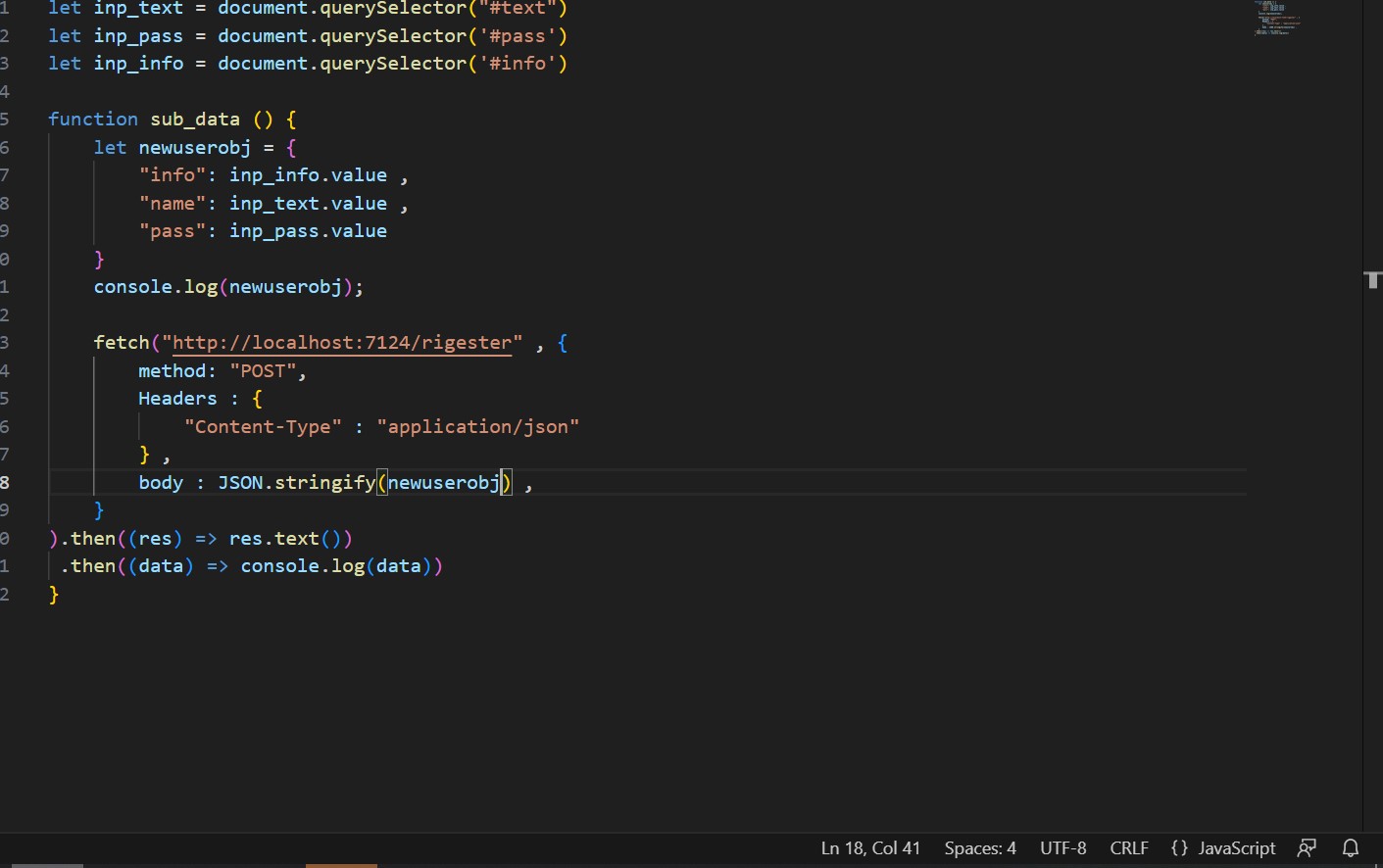Viewport: 1383px width, 868px height.
Task: Click inp_info.value in the object literal
Action: pyautogui.click(x=308, y=175)
